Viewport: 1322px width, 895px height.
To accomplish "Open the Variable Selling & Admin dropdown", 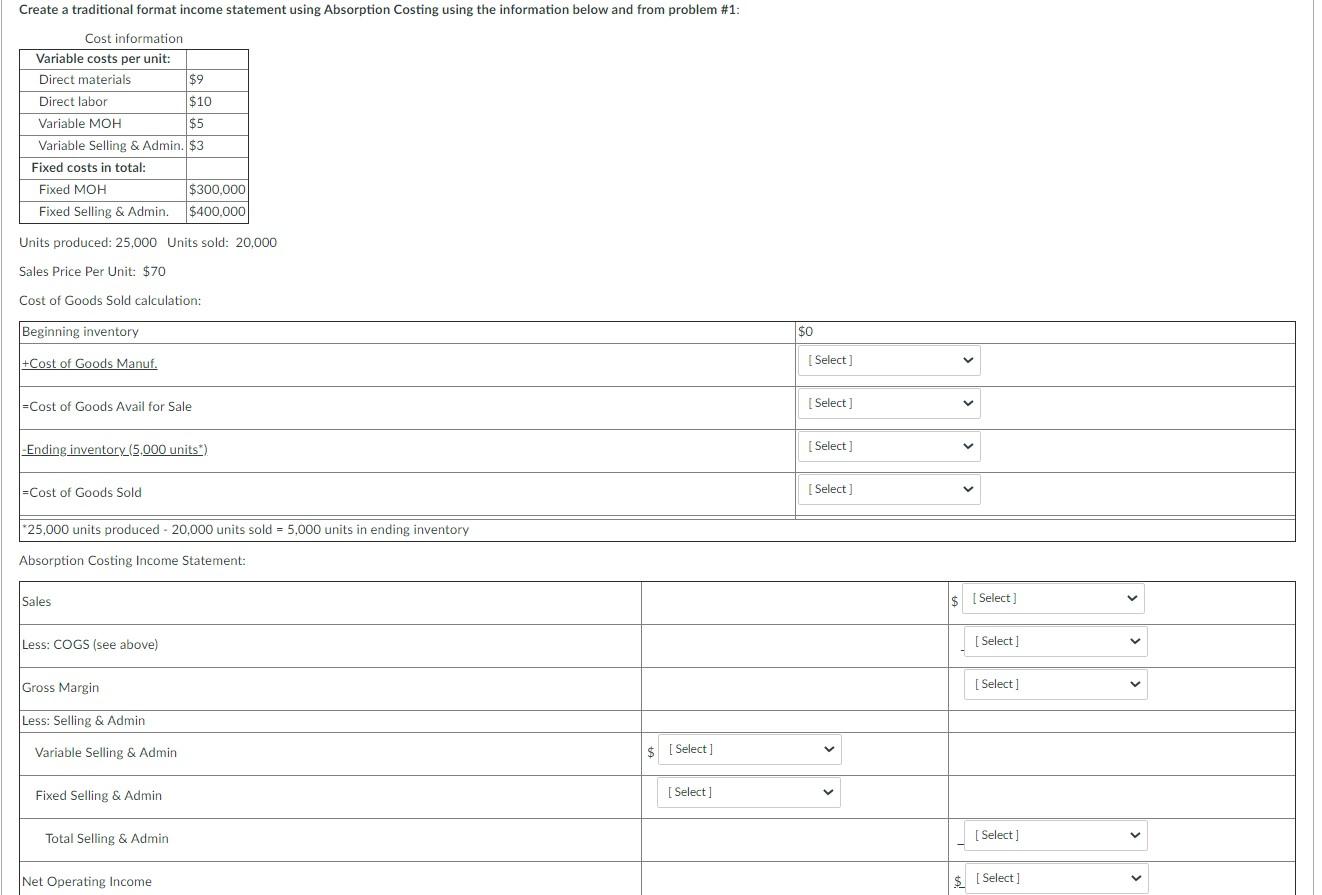I will coord(749,748).
